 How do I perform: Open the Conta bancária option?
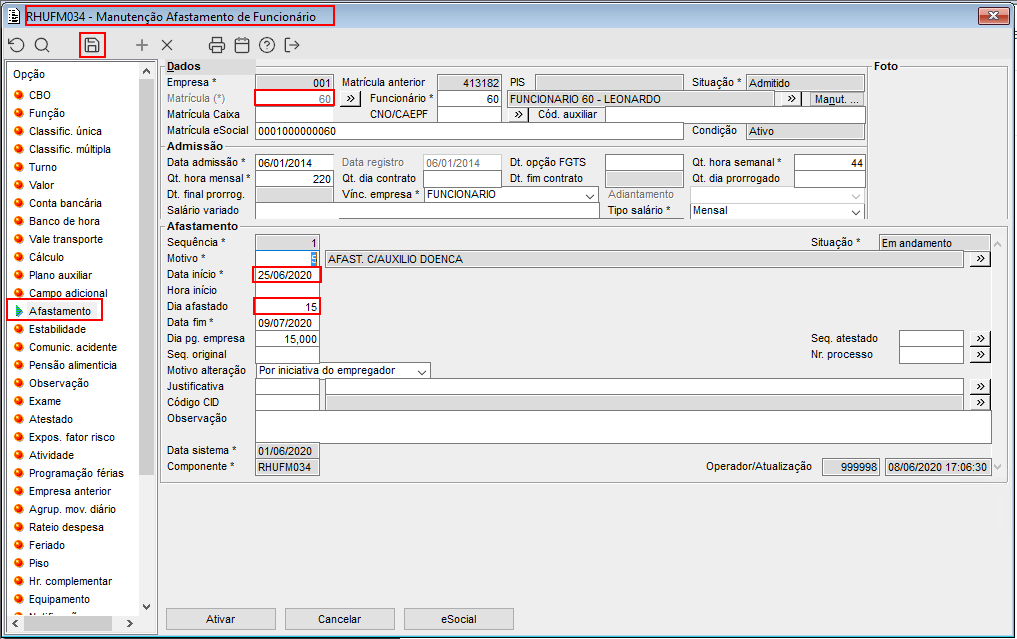(65, 203)
